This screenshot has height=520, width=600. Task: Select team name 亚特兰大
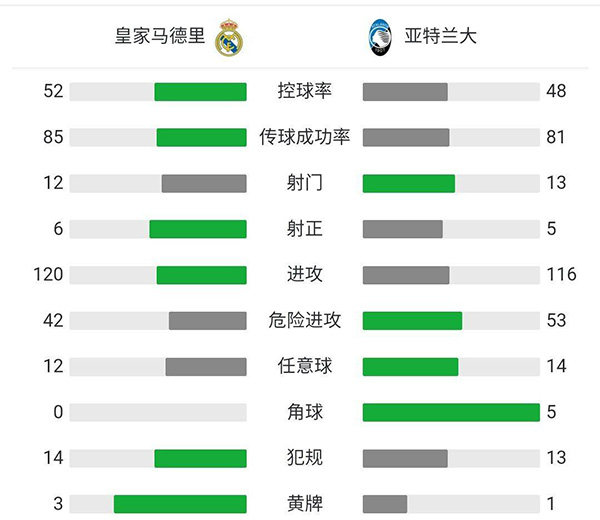[441, 37]
